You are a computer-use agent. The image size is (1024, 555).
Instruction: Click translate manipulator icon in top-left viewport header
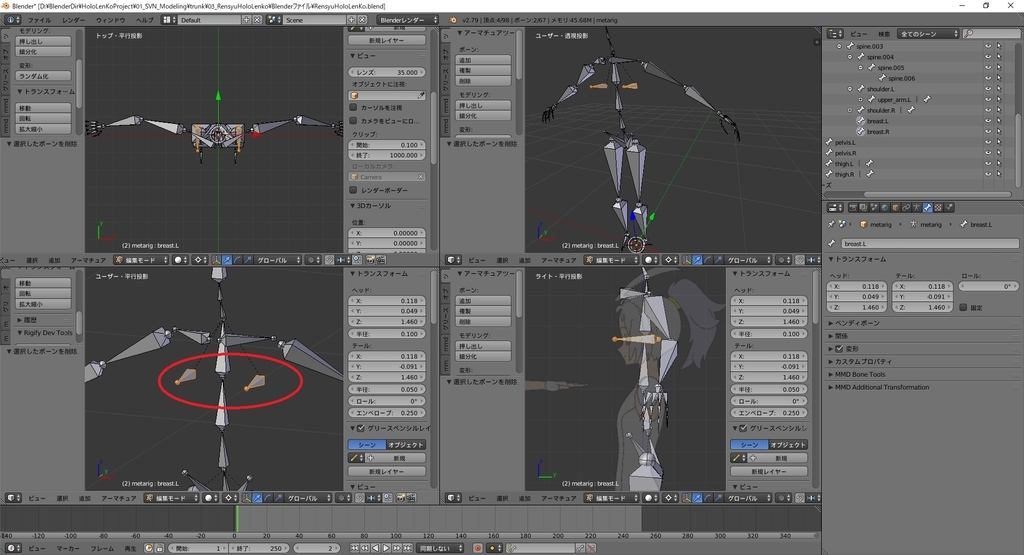click(227, 260)
